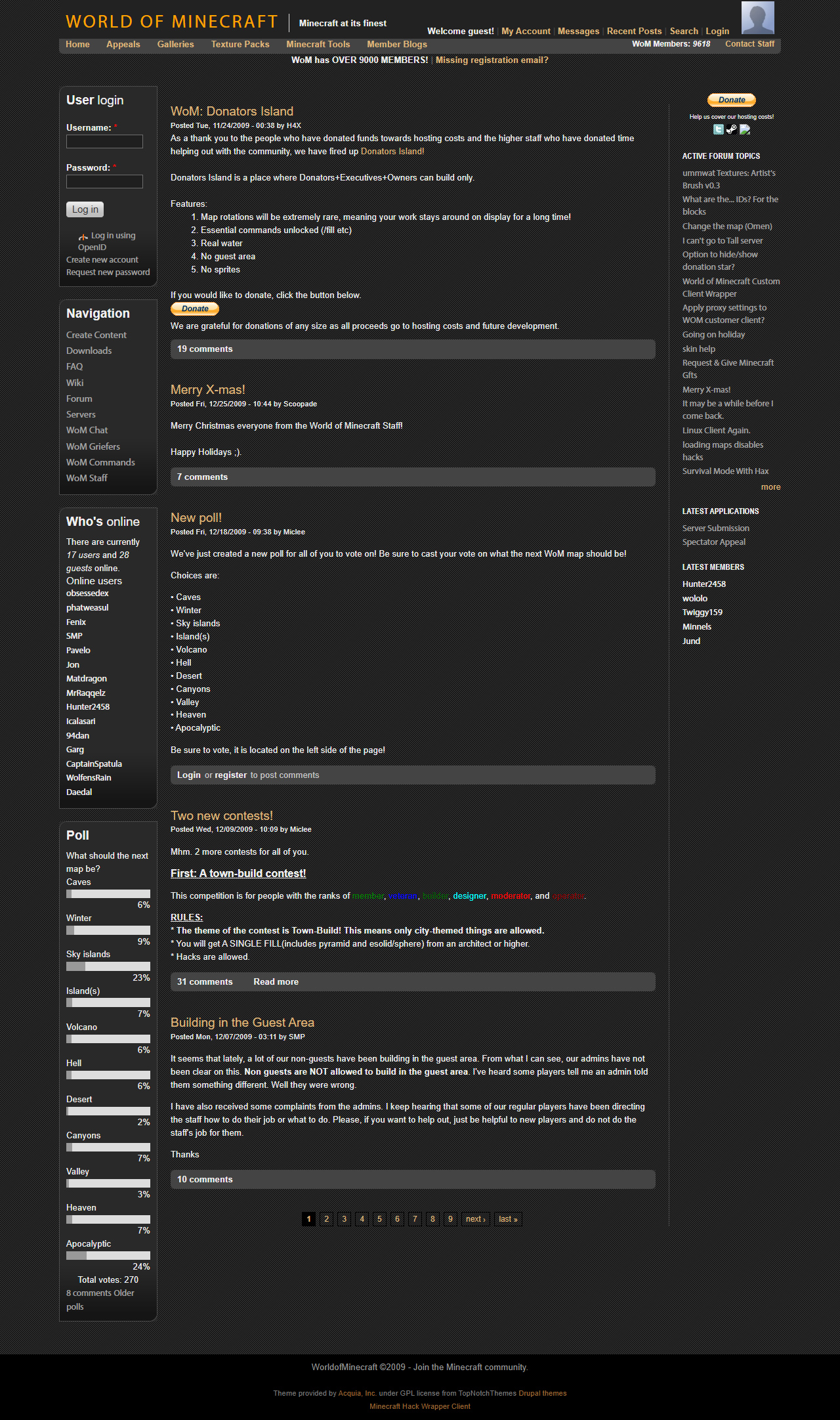
Task: Open latest member Twiggy159 profile
Action: [702, 613]
